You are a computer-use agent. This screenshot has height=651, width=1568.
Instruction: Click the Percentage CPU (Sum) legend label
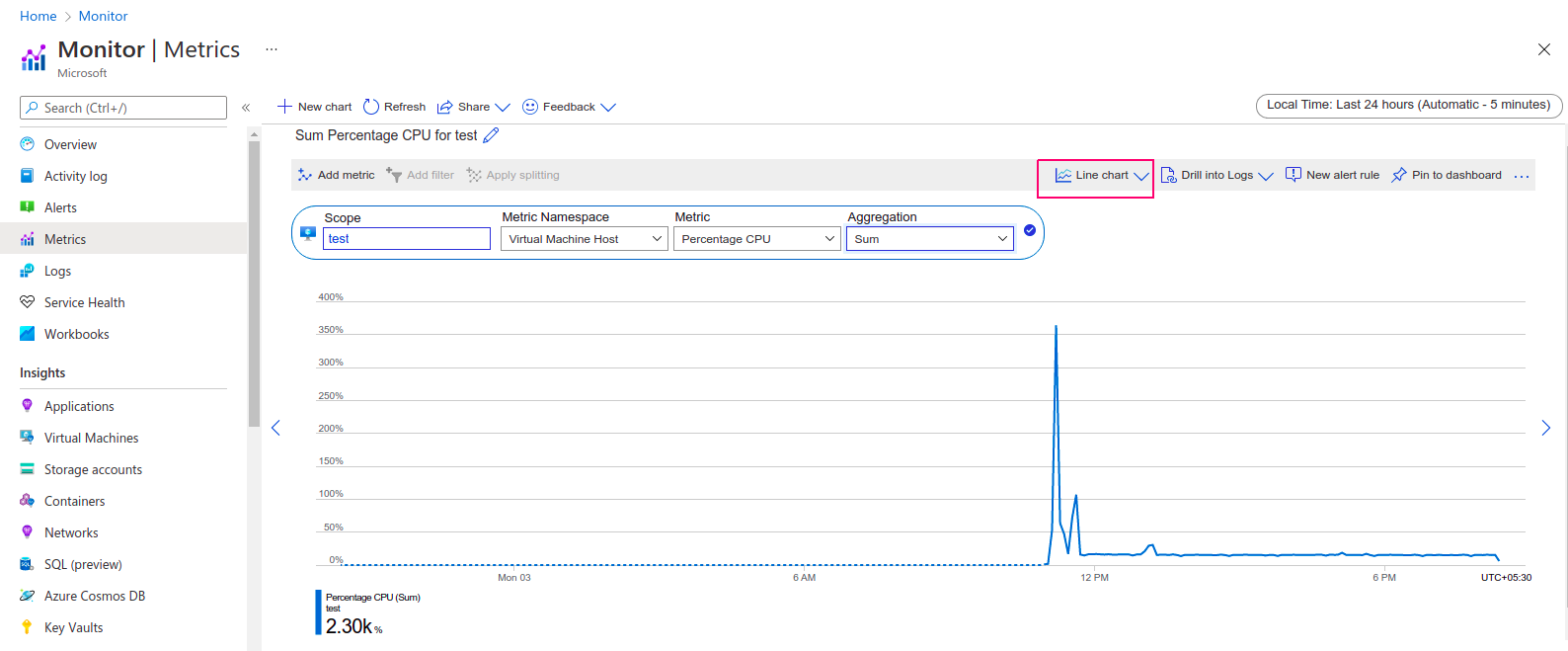pyautogui.click(x=373, y=598)
